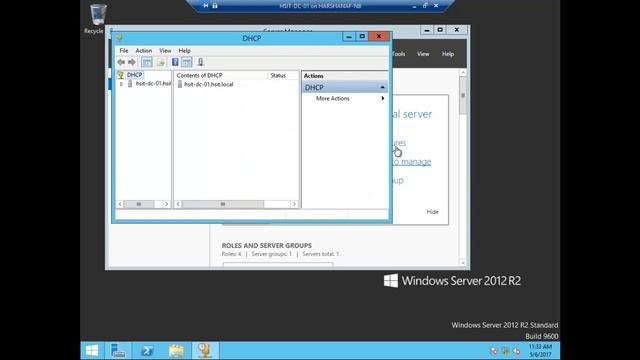The image size is (640, 360).
Task: Click the DHCP window title bar icon
Action: point(120,38)
